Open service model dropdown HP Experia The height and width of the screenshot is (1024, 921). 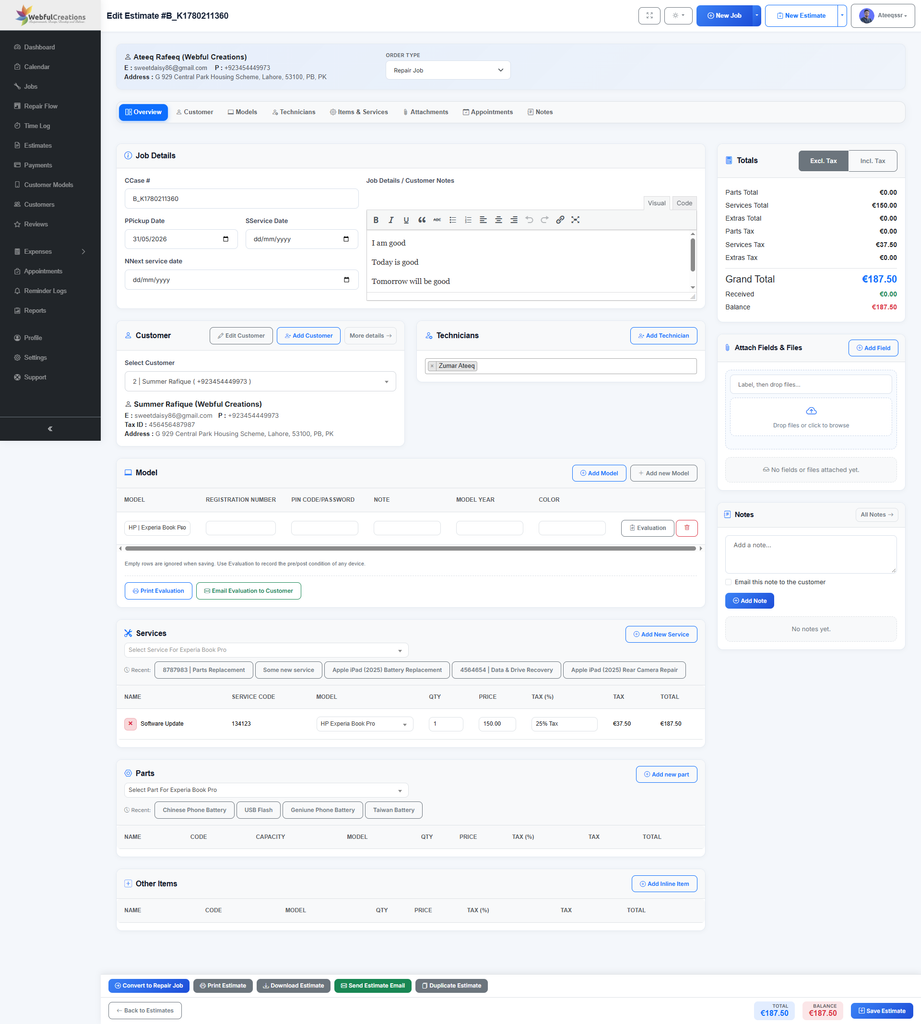(364, 724)
